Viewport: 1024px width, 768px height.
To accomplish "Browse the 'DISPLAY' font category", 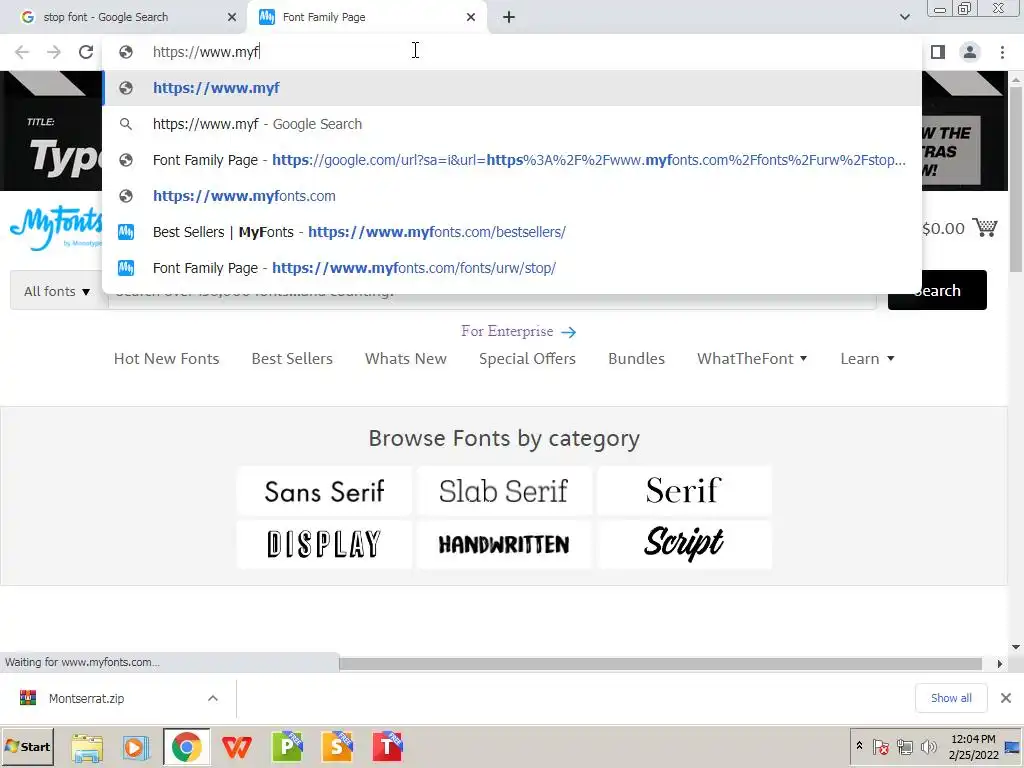I will [x=325, y=544].
